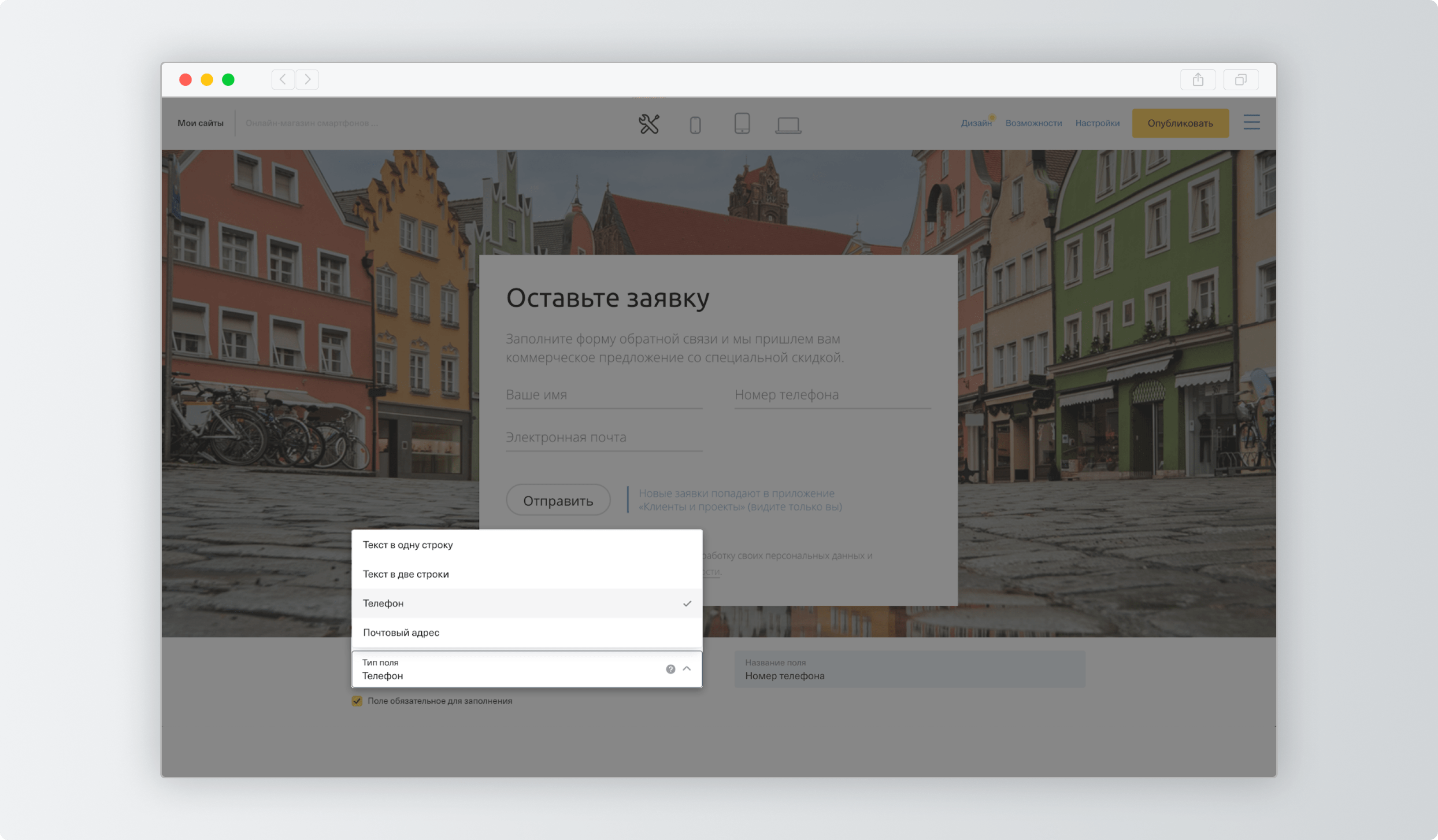Open the hamburger menu icon

[x=1251, y=122]
